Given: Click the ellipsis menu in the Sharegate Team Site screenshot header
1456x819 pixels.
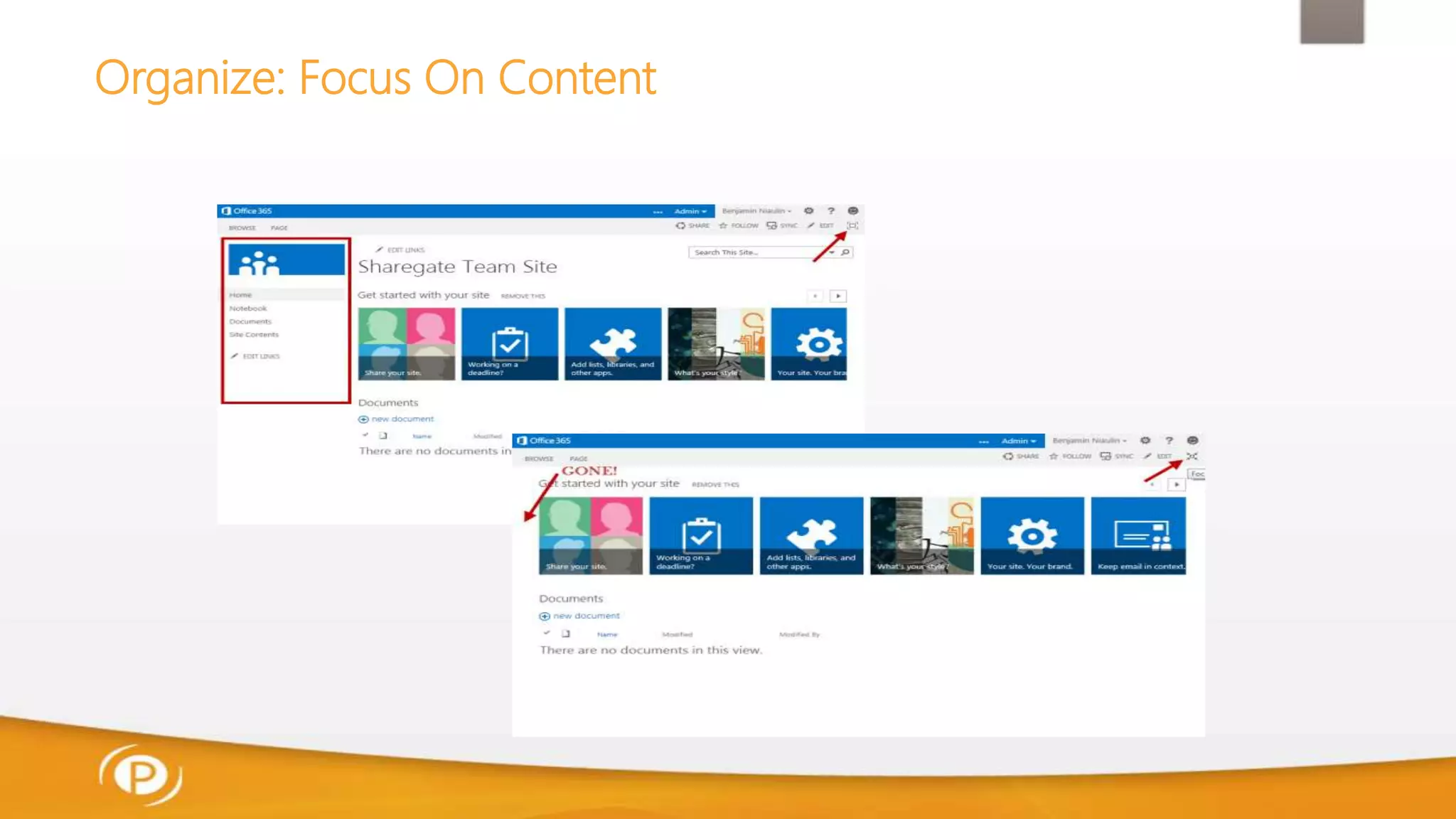Looking at the screenshot, I should (x=658, y=212).
